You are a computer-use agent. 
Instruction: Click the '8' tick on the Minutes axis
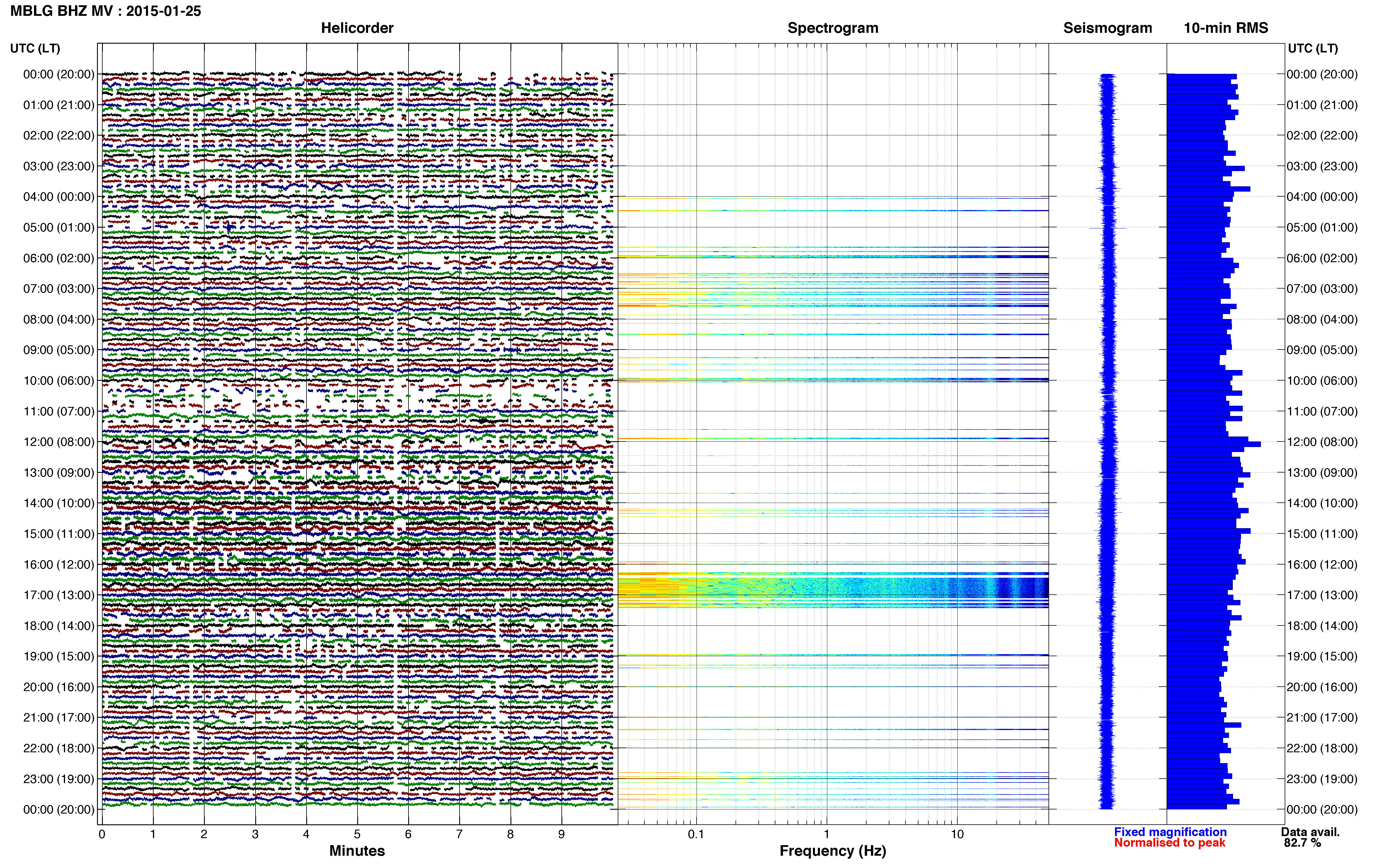point(510,834)
